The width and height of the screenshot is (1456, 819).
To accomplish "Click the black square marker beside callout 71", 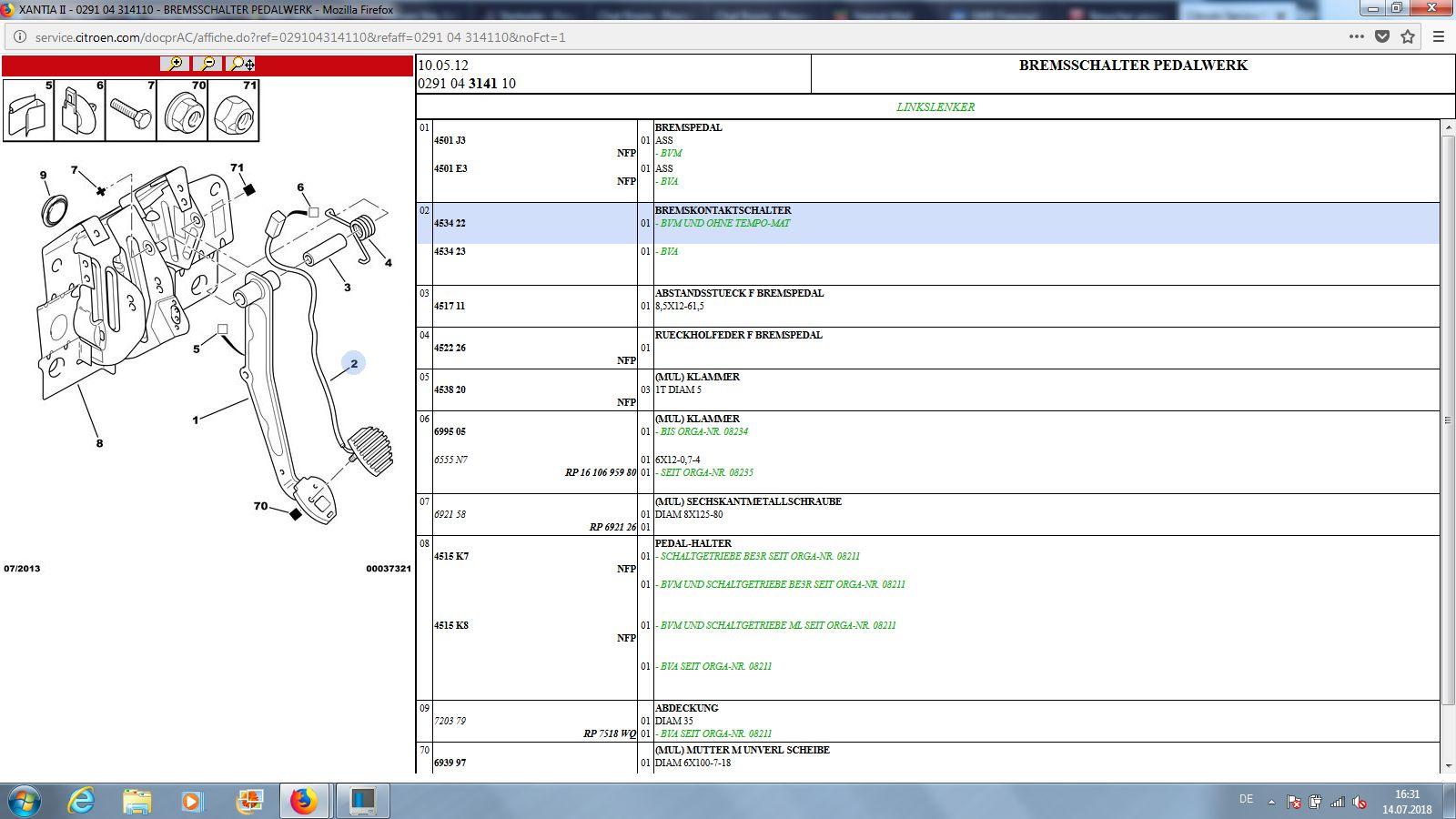I will 249,189.
